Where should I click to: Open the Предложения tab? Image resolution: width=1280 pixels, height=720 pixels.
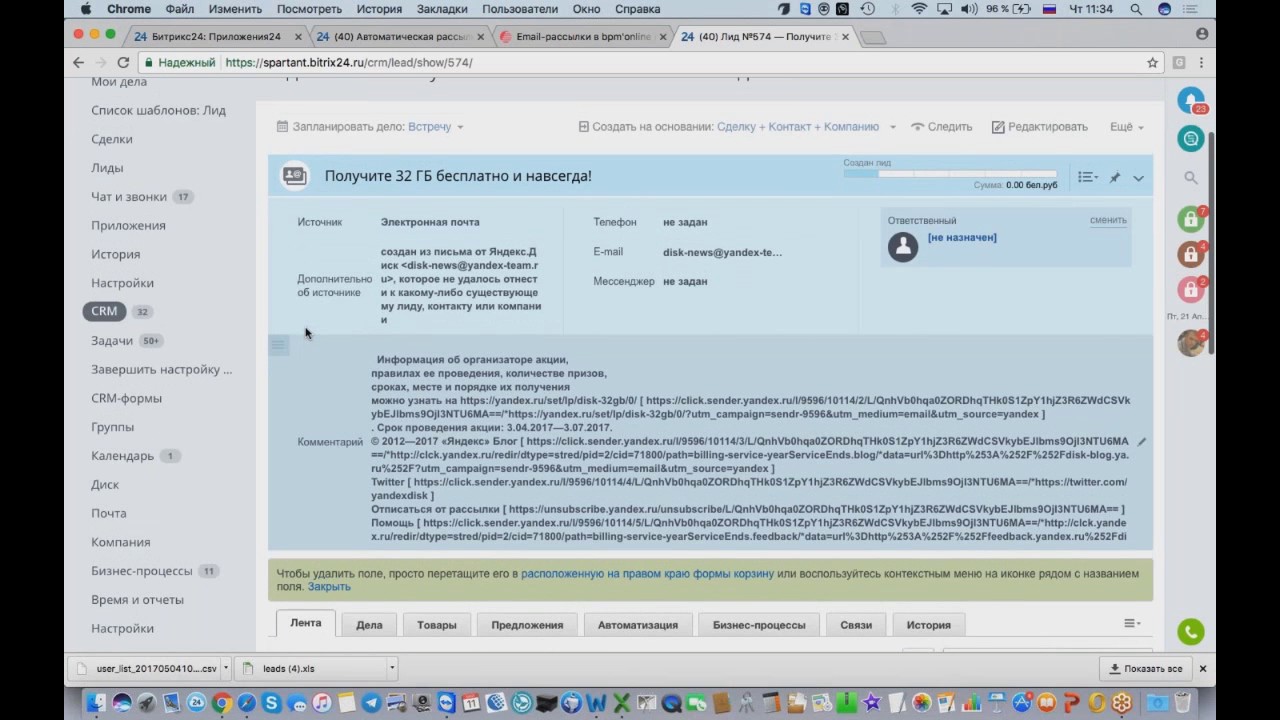tap(527, 624)
